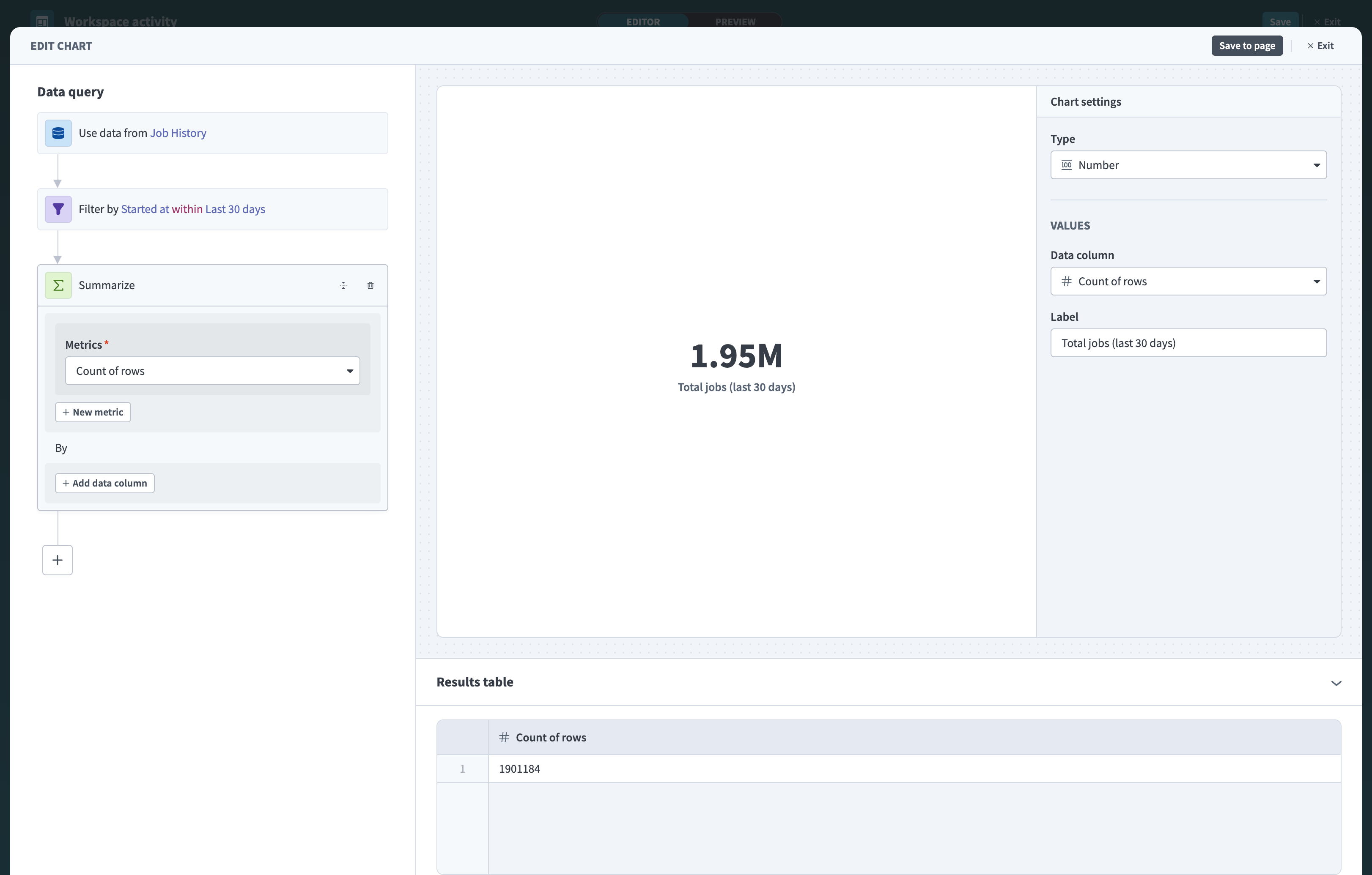Image resolution: width=1372 pixels, height=875 pixels.
Task: Click the green Summarize sigma icon
Action: point(58,285)
